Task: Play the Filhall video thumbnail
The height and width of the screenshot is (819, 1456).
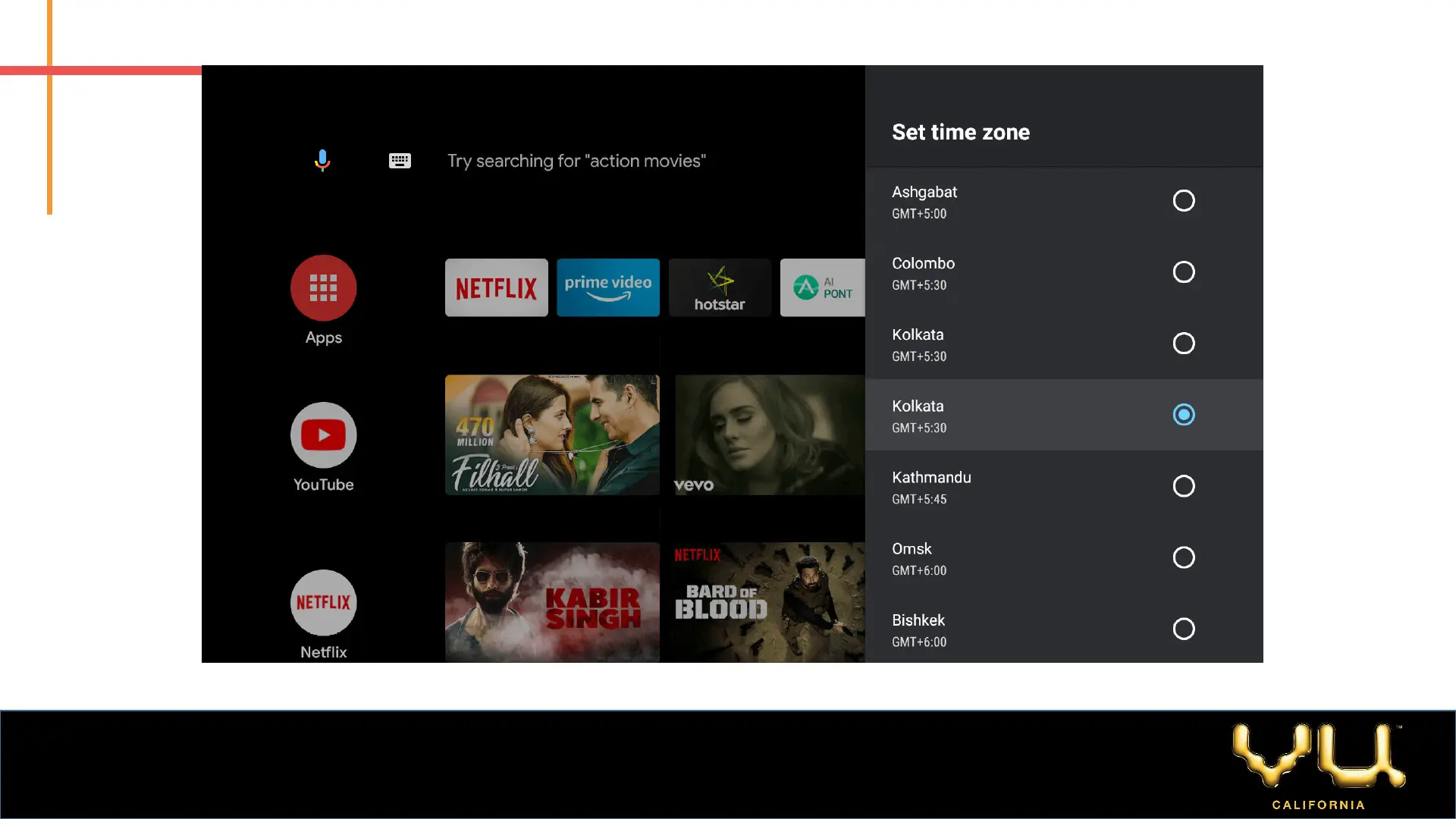Action: click(x=551, y=435)
